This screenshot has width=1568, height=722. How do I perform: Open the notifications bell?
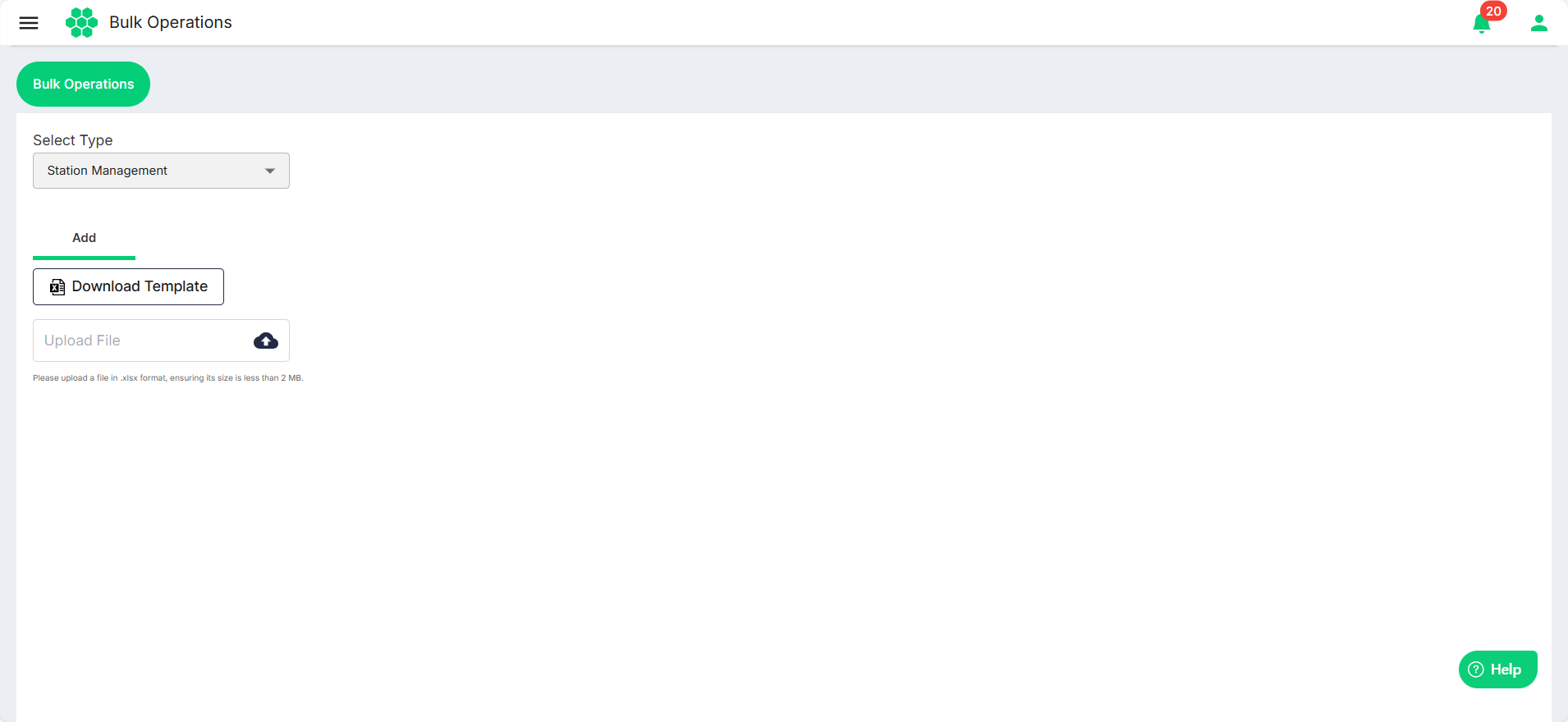[x=1482, y=24]
